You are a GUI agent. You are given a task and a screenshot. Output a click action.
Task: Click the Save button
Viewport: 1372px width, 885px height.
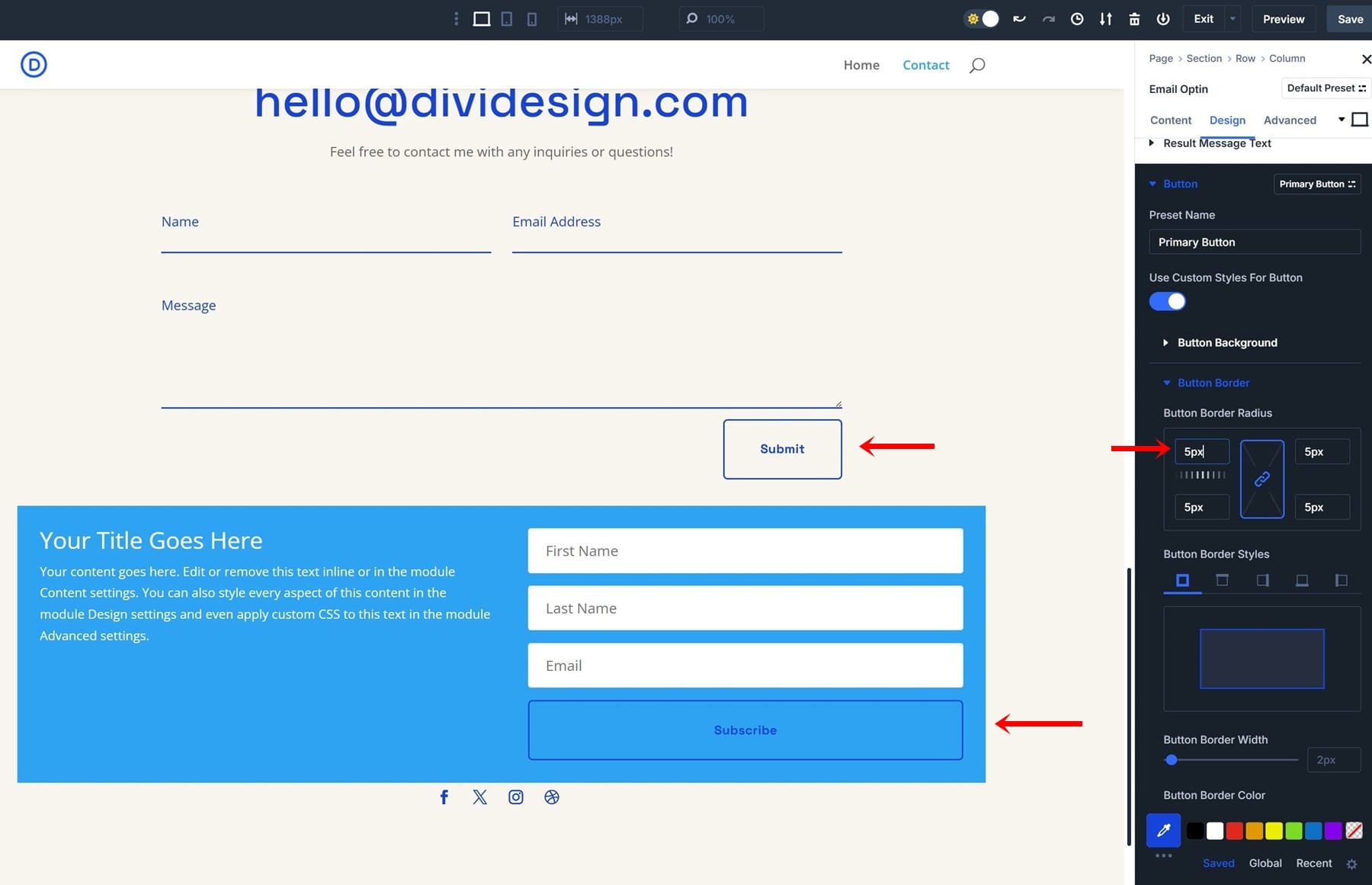point(1350,19)
